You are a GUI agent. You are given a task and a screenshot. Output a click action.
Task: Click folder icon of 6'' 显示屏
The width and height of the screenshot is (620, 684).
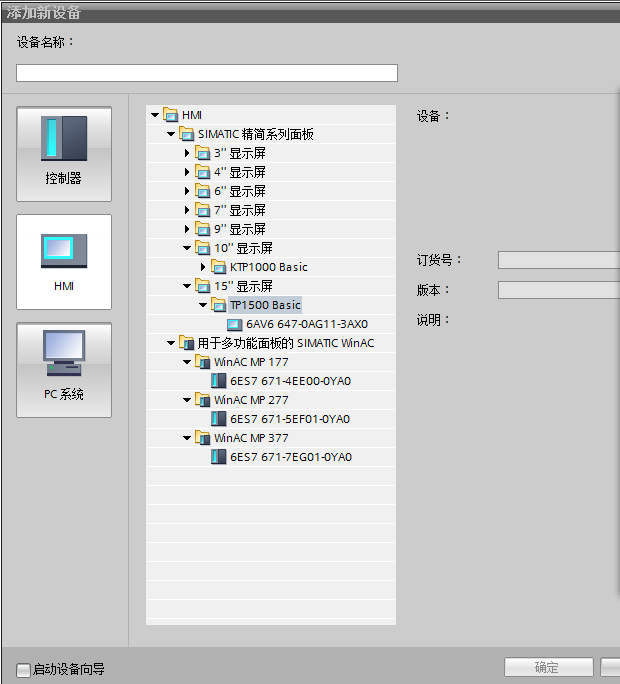tap(202, 191)
